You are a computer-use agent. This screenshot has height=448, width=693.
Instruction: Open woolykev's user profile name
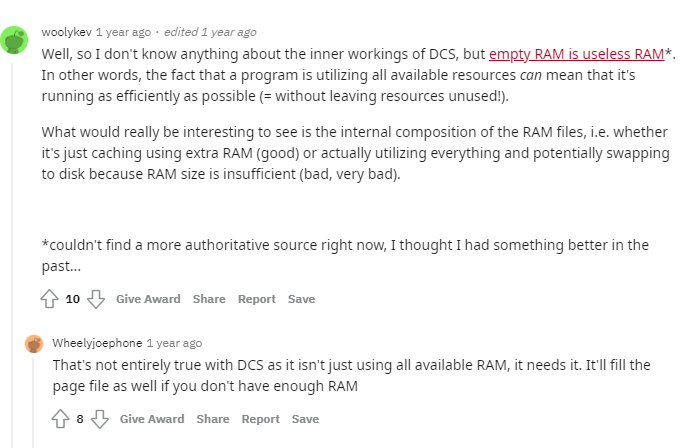point(67,32)
